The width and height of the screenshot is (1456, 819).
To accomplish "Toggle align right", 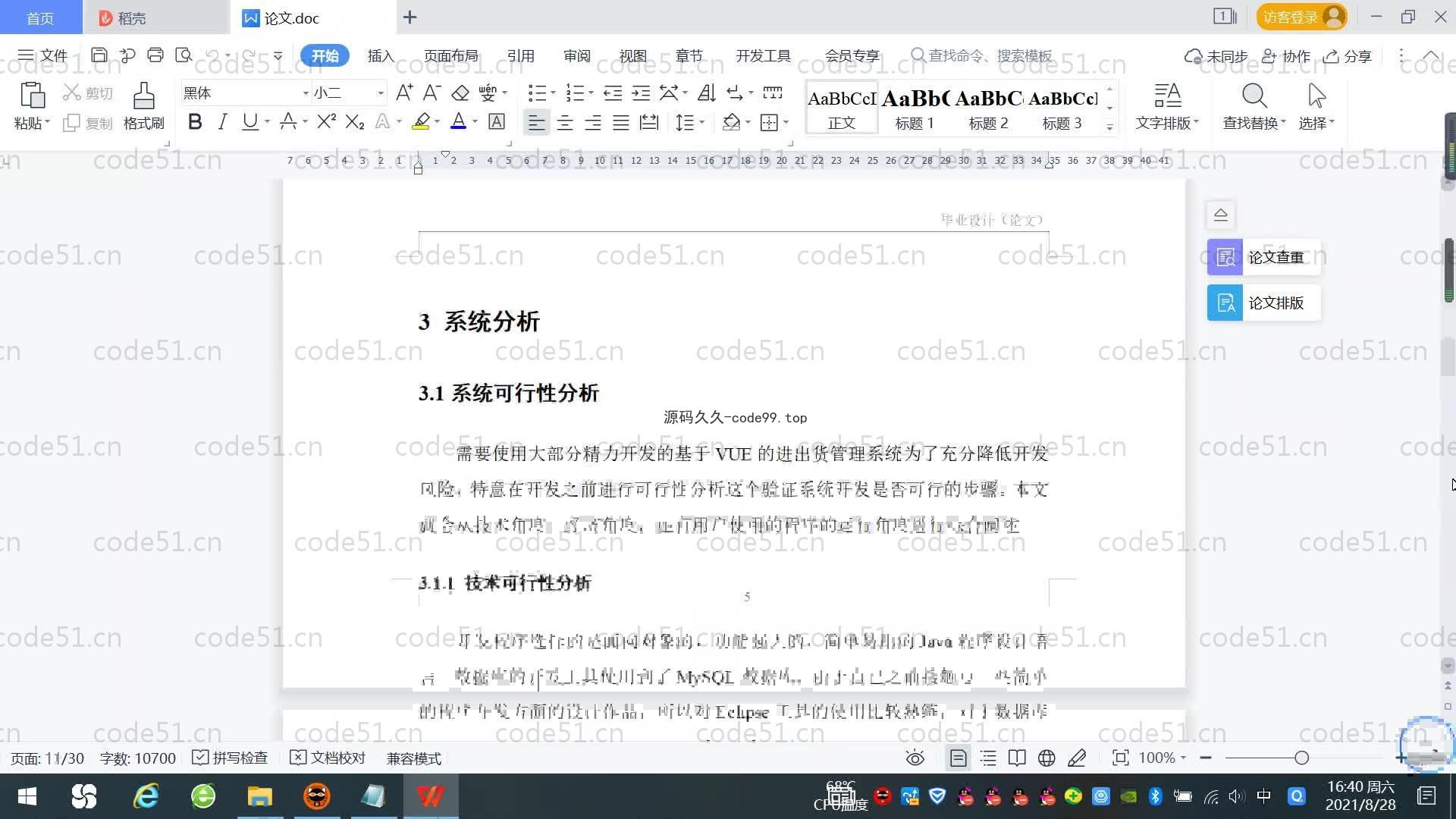I will click(593, 122).
